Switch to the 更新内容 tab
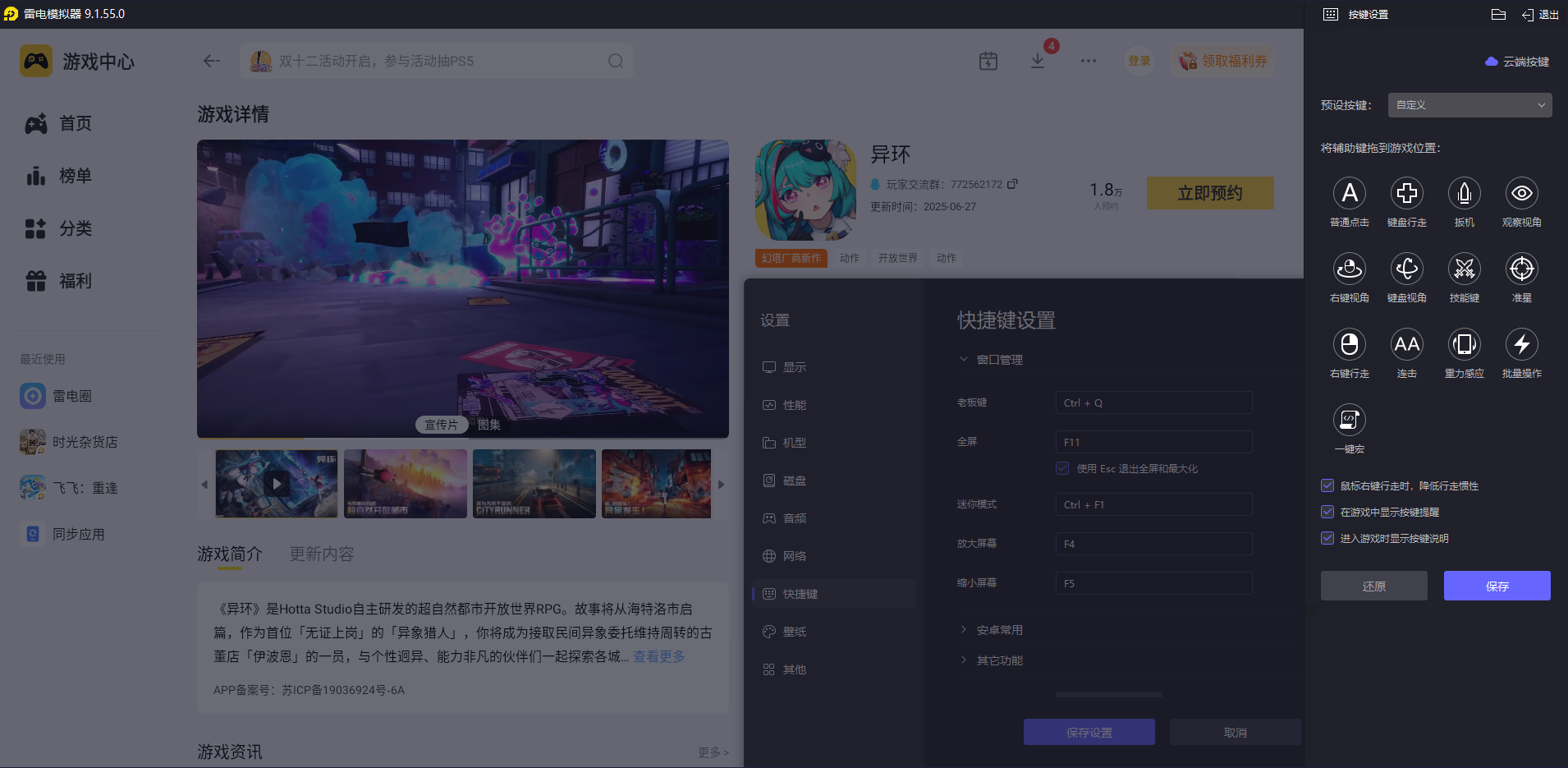Image resolution: width=1568 pixels, height=768 pixels. click(x=322, y=554)
